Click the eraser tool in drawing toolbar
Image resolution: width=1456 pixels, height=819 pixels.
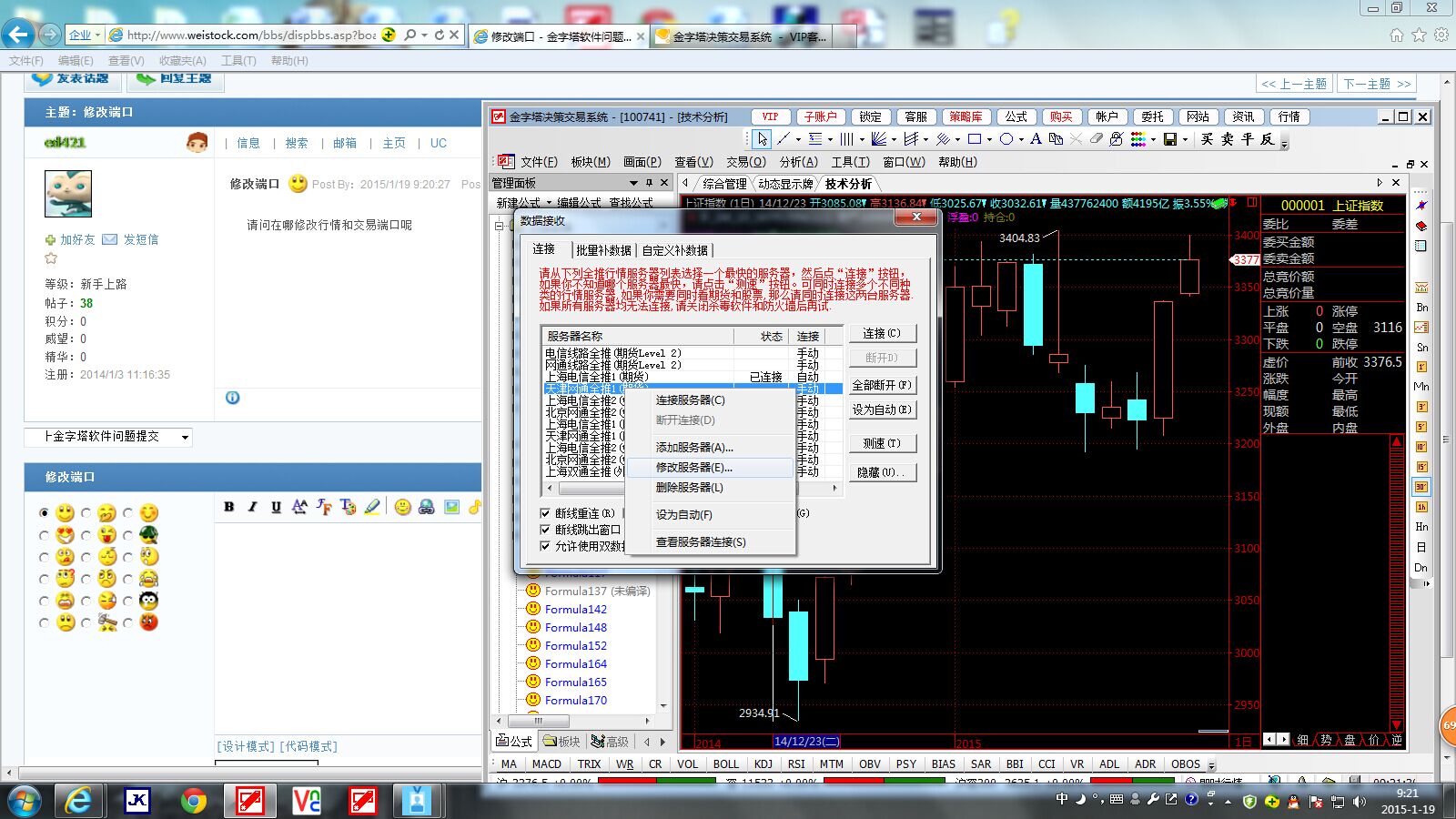tap(1097, 139)
